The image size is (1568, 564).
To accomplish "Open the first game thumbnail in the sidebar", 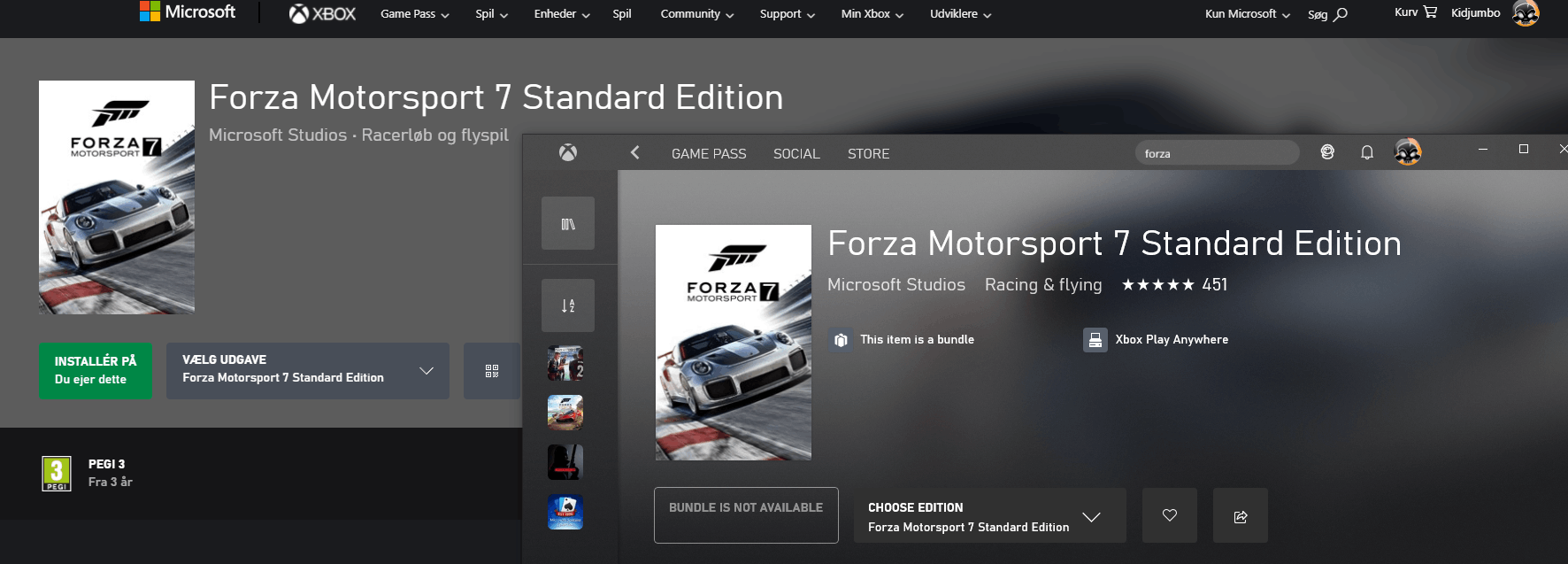I will (x=565, y=363).
